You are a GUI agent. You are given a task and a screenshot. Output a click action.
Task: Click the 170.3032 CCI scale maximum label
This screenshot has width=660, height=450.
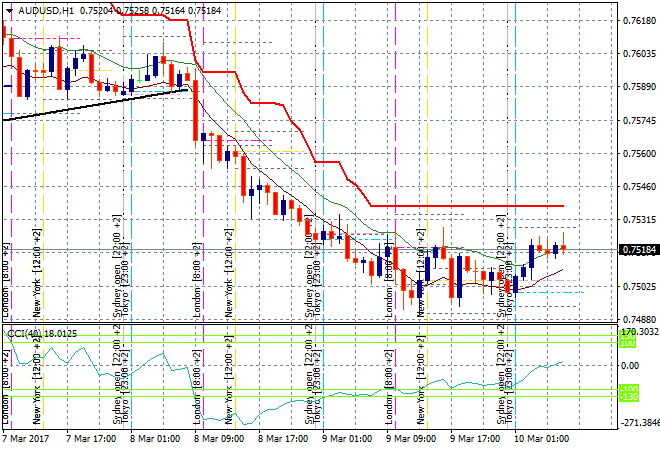639,332
